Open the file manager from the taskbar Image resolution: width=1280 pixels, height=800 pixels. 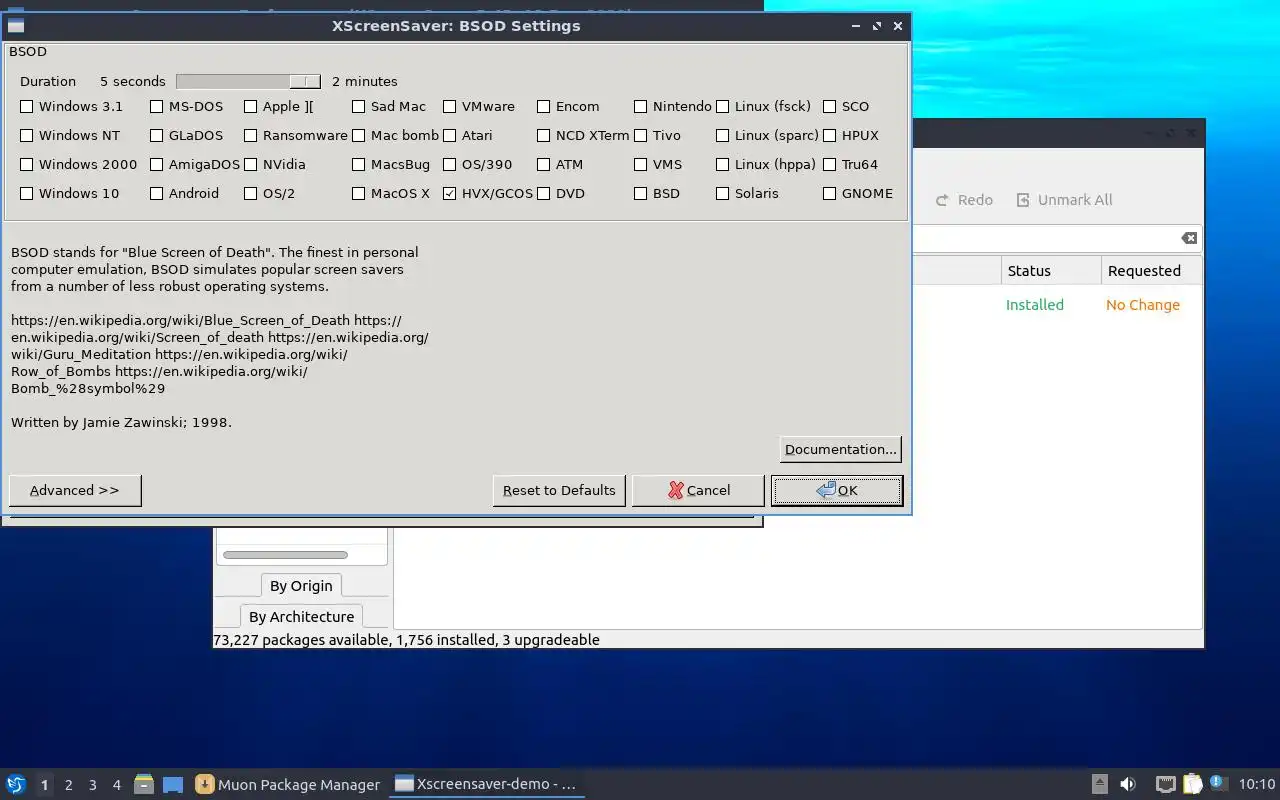point(144,784)
